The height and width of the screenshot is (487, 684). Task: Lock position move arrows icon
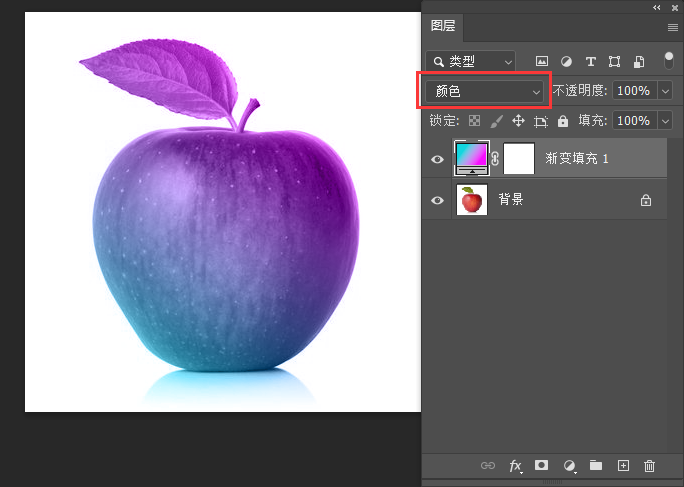pos(518,120)
